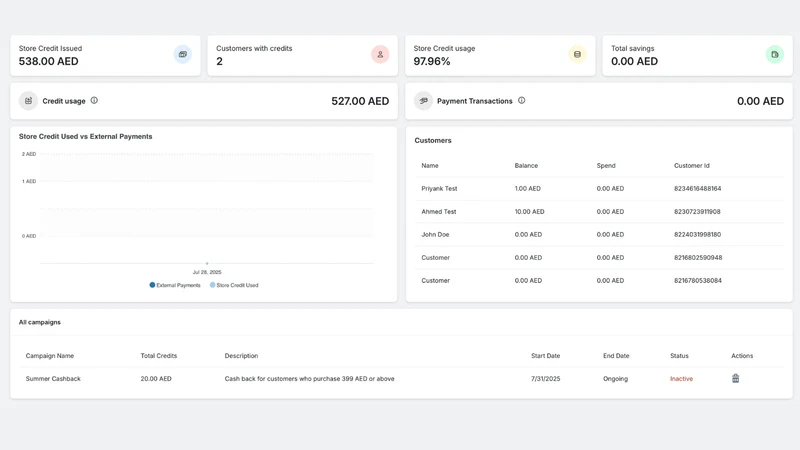Delete the Summer Cashback campaign via trash icon
This screenshot has width=800, height=450.
(735, 378)
